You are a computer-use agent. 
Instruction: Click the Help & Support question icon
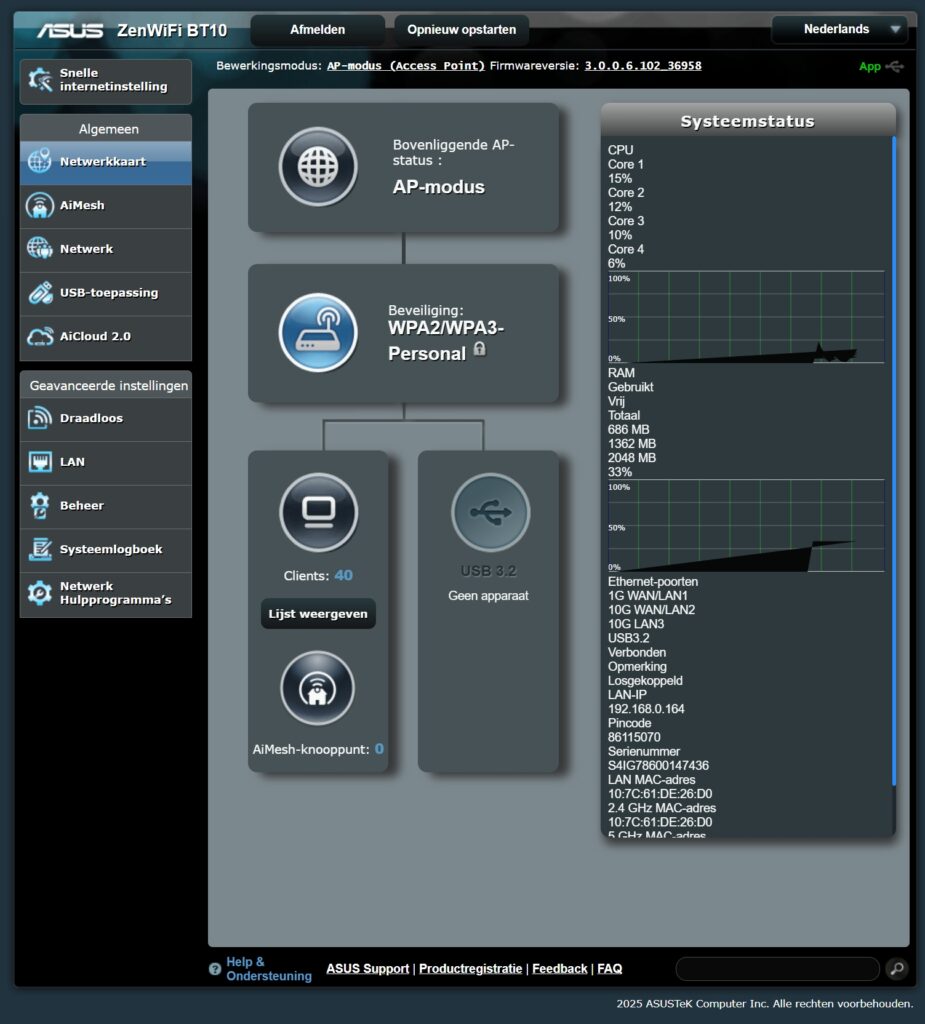click(214, 969)
